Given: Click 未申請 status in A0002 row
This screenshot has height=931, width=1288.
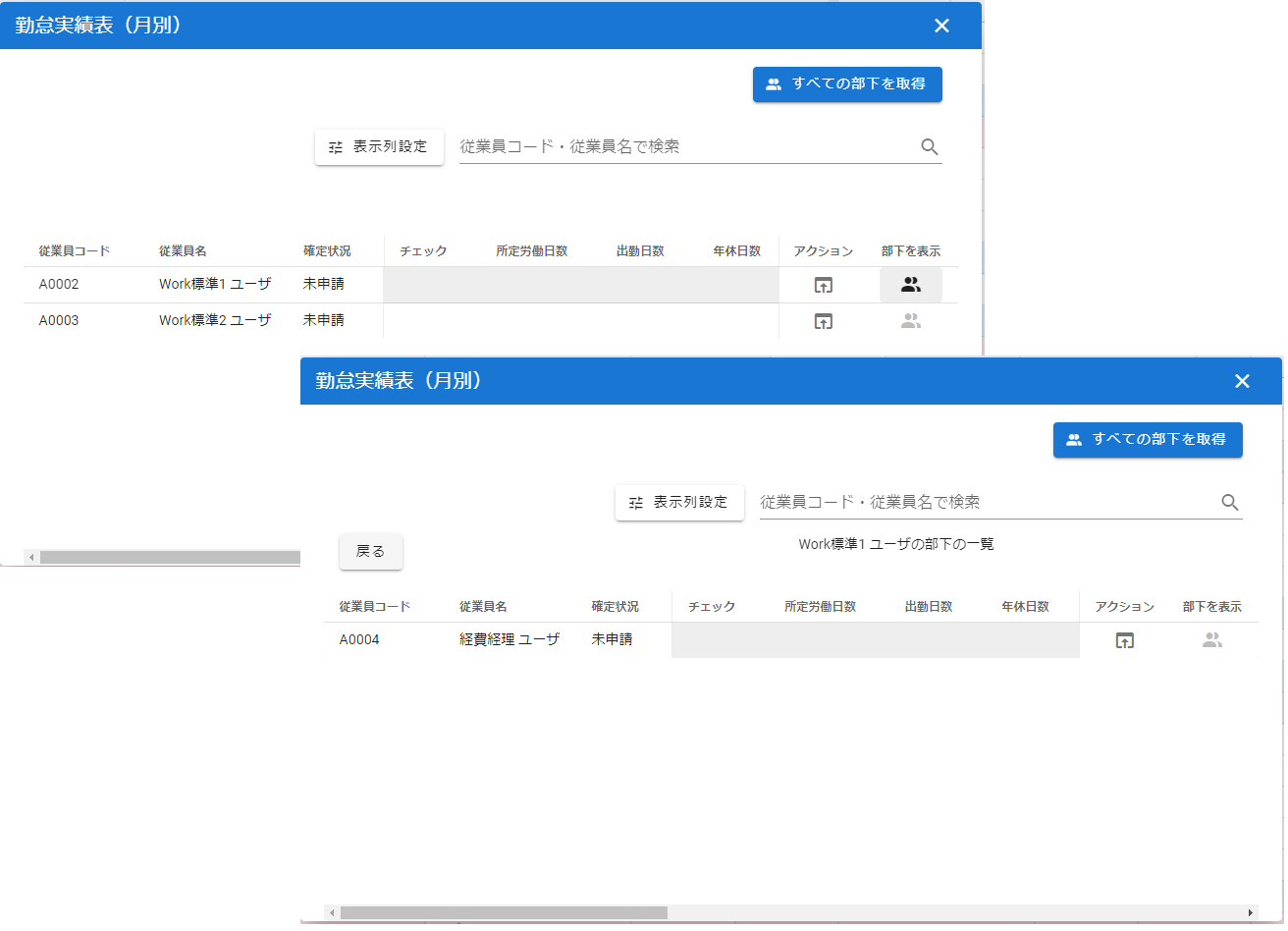Looking at the screenshot, I should point(324,285).
